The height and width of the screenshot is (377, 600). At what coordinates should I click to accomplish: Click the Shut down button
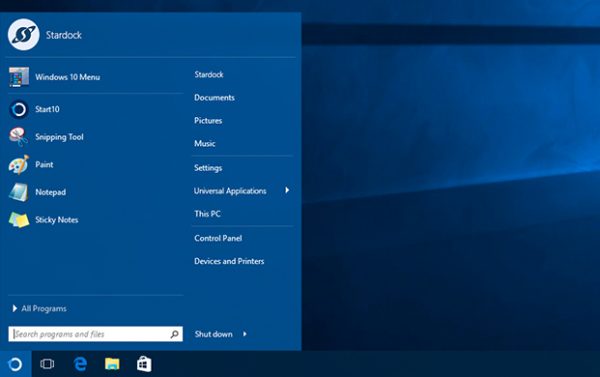(213, 334)
